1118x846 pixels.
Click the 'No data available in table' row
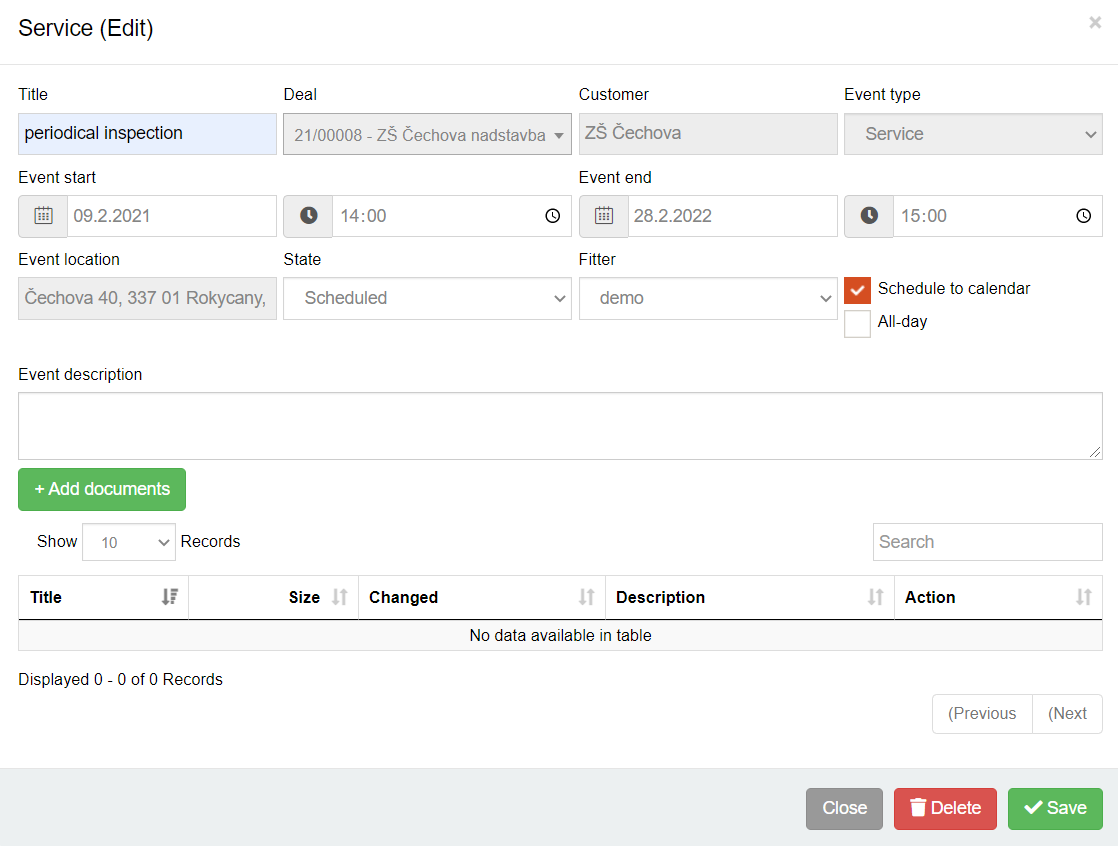point(560,635)
